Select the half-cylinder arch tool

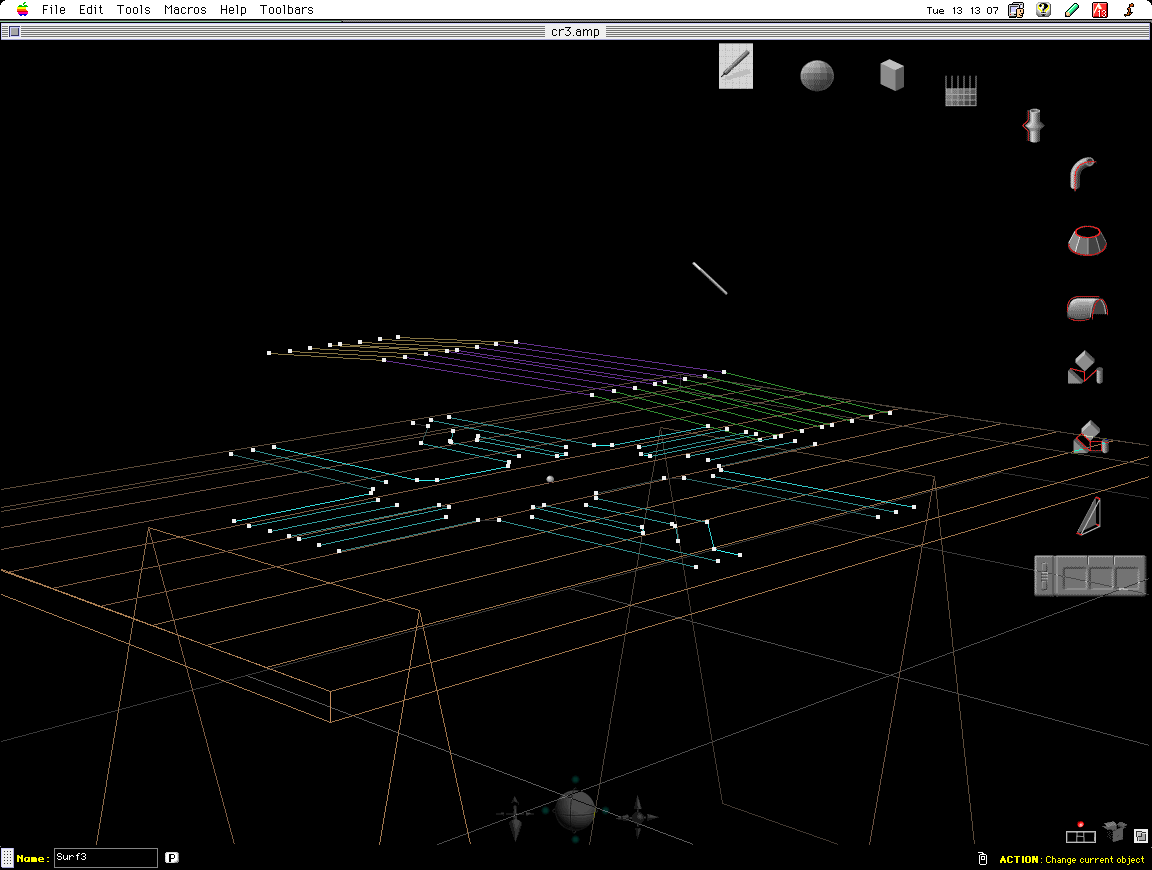click(x=1087, y=307)
